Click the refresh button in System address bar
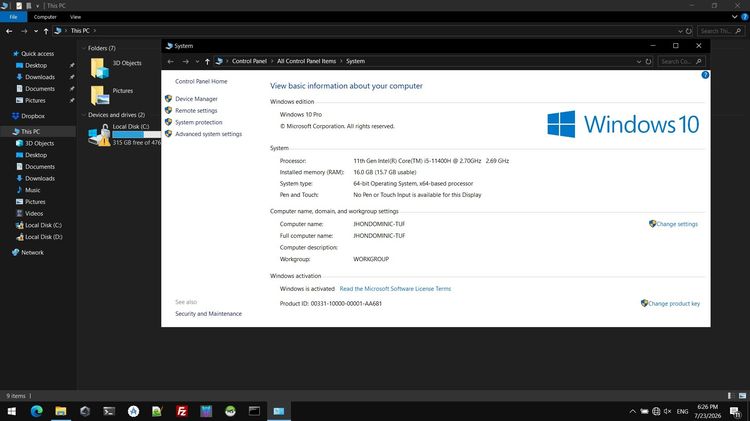The image size is (750, 421). (x=648, y=61)
